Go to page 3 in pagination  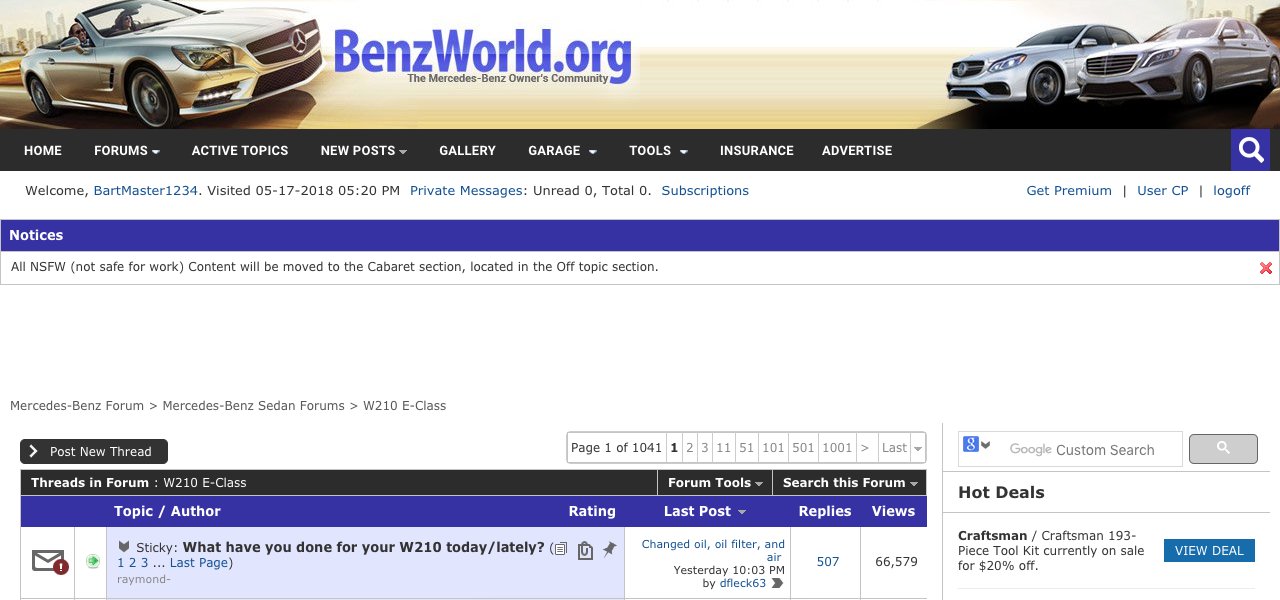click(x=704, y=447)
